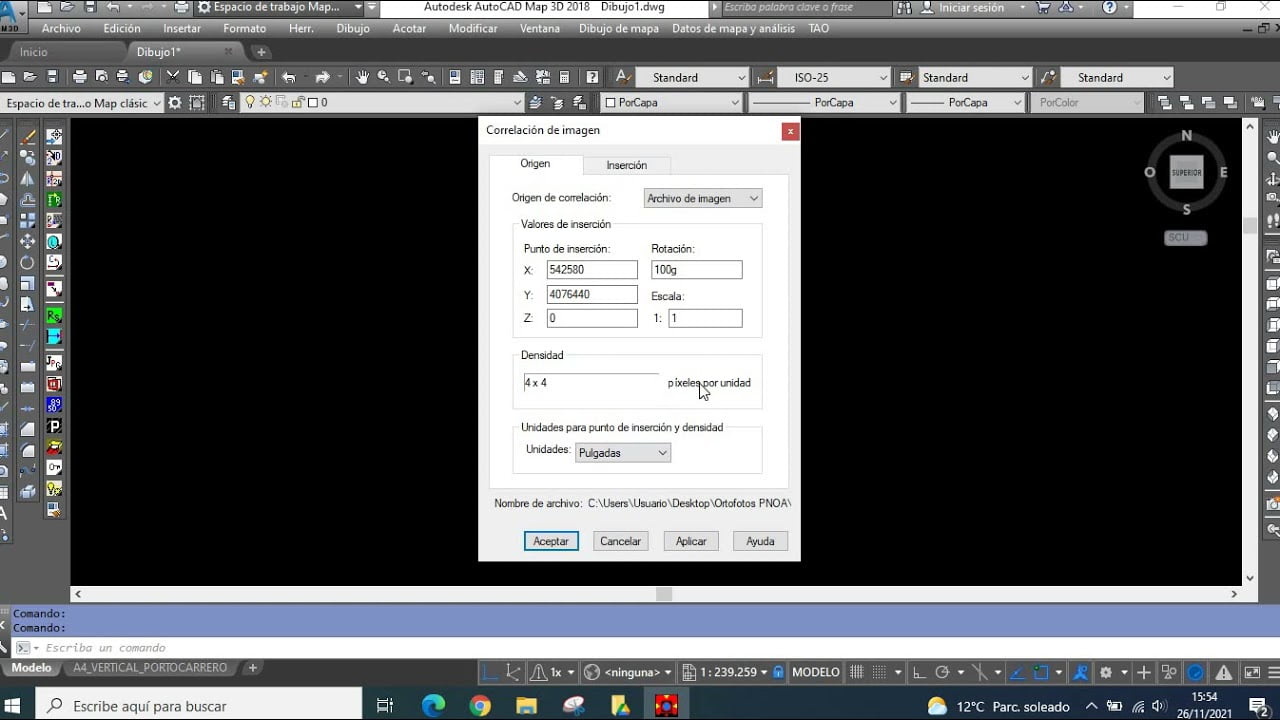Click the Save floppy disk icon
Image resolution: width=1280 pixels, height=720 pixels.
(52, 77)
